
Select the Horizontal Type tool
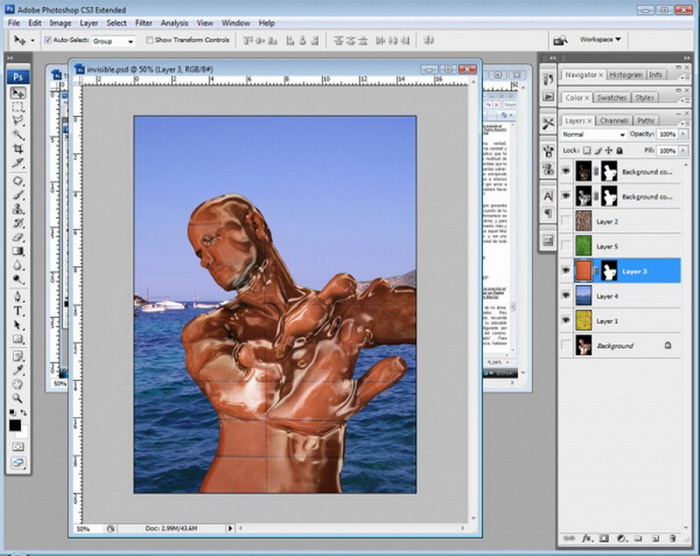click(x=18, y=311)
